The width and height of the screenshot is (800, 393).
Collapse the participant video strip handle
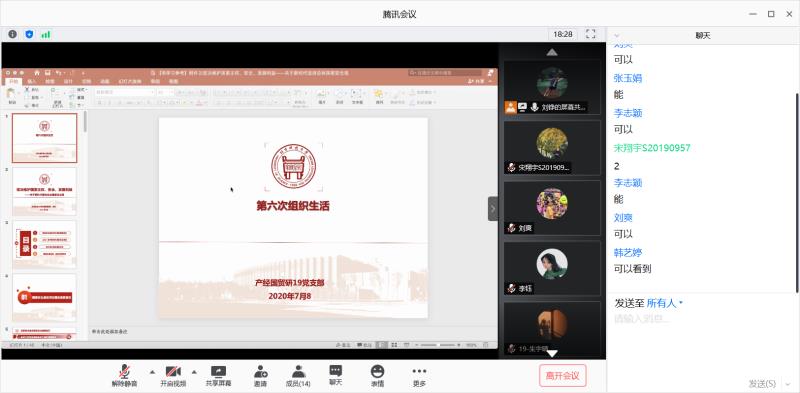(x=493, y=208)
